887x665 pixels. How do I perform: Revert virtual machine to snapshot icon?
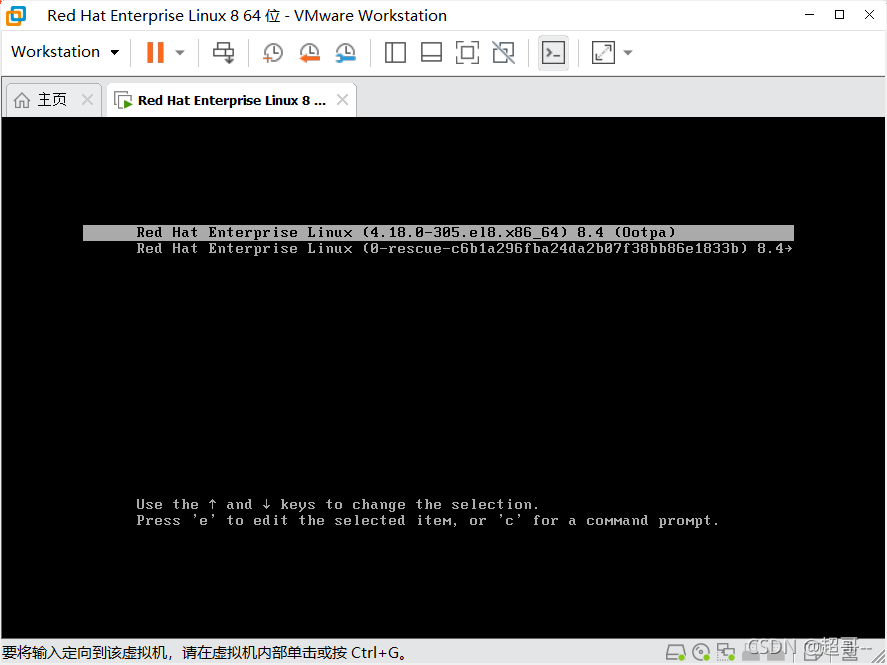(309, 53)
